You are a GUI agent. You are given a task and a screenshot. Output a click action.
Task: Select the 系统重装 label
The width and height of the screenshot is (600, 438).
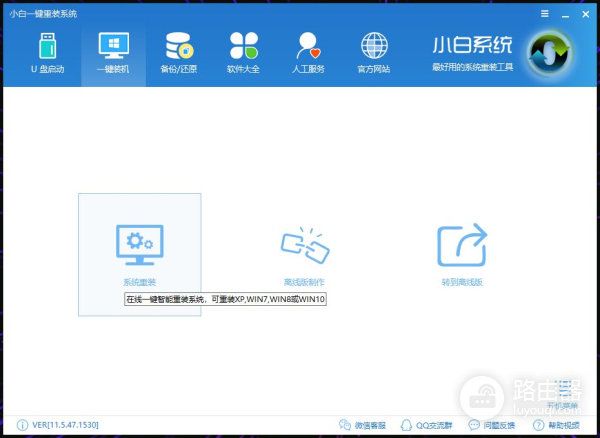point(139,282)
